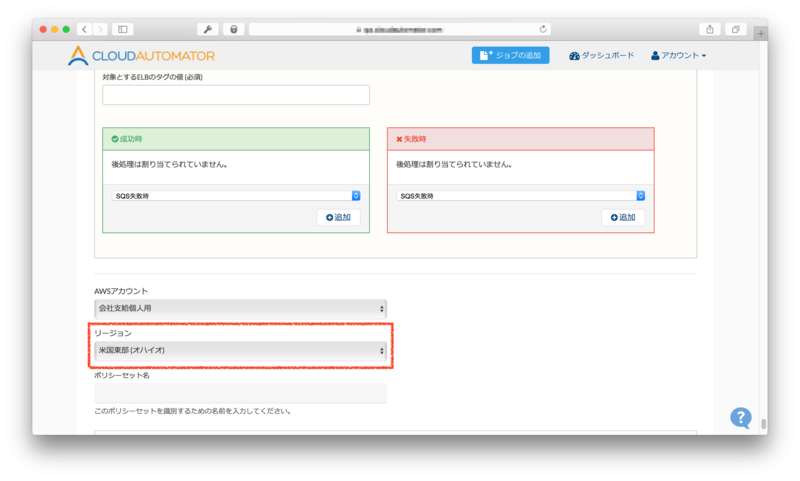
Task: Open the リージョン dropdown
Action: (x=240, y=350)
